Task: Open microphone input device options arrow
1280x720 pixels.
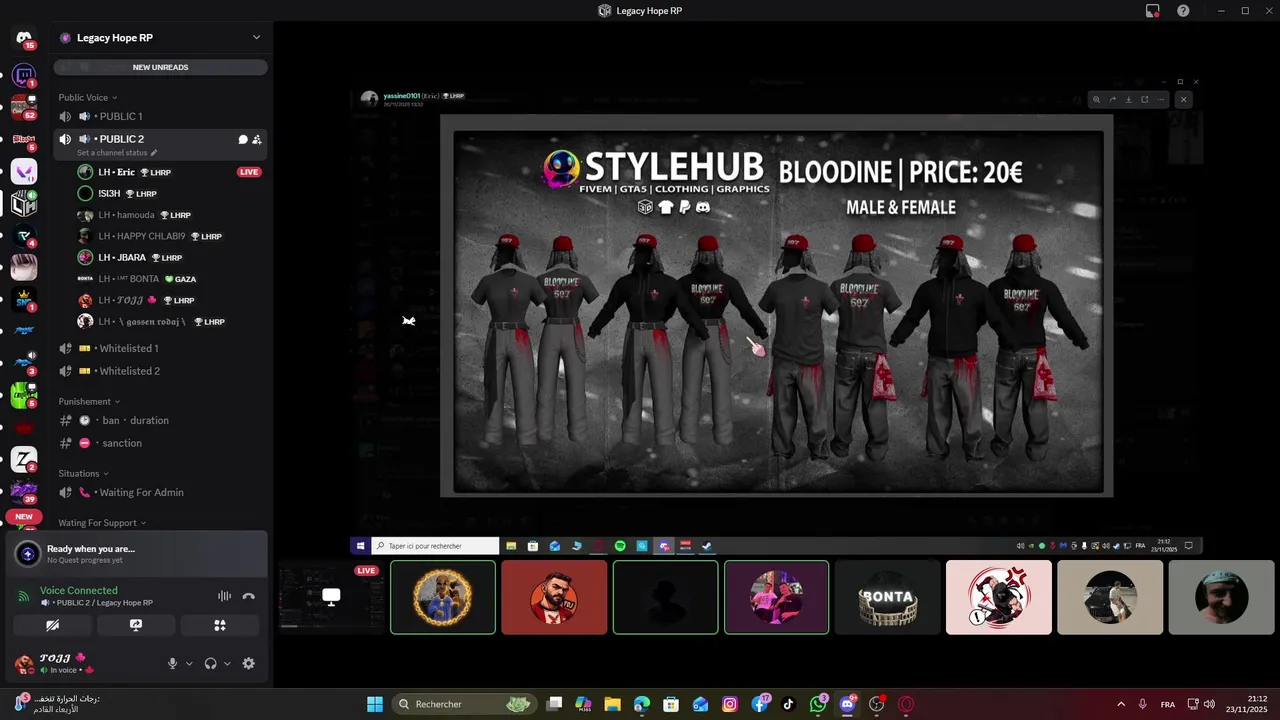Action: (189, 663)
